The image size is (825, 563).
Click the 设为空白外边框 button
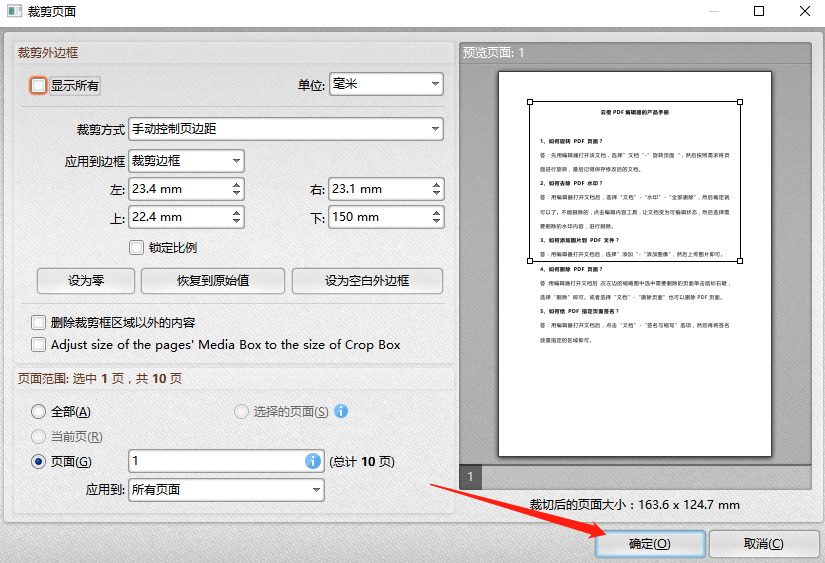(367, 280)
